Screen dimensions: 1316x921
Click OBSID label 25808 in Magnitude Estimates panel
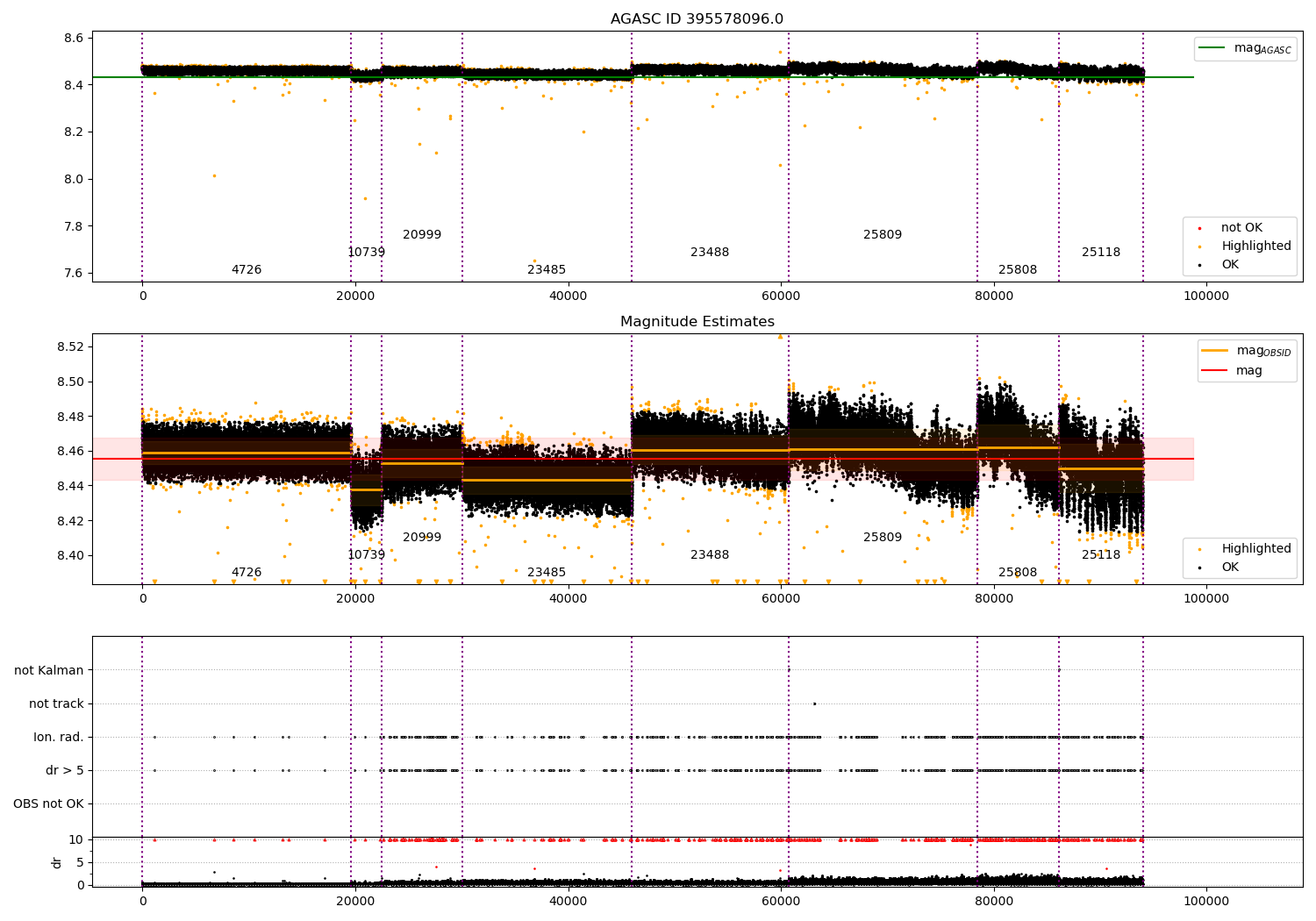(x=1018, y=573)
